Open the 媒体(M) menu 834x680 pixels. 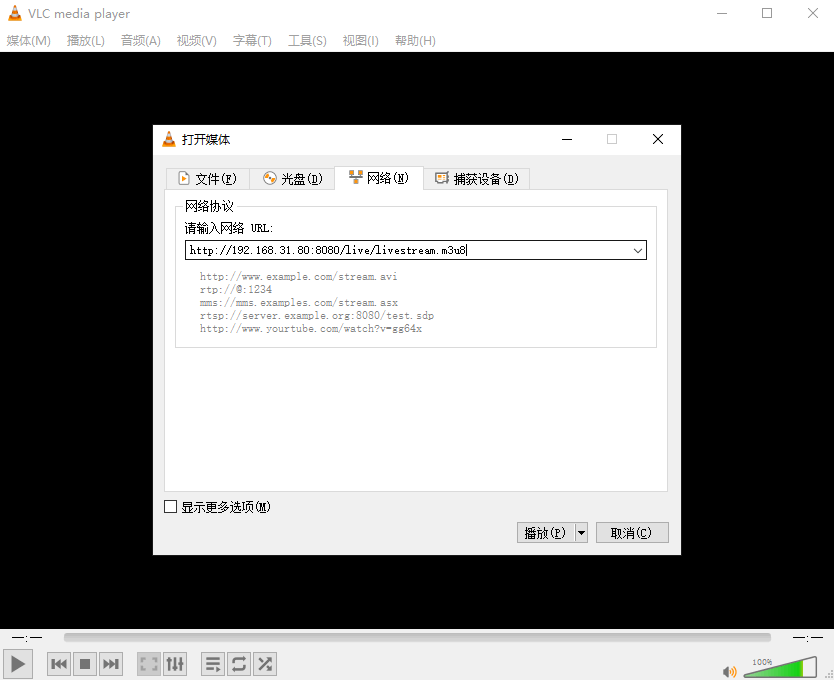point(29,40)
